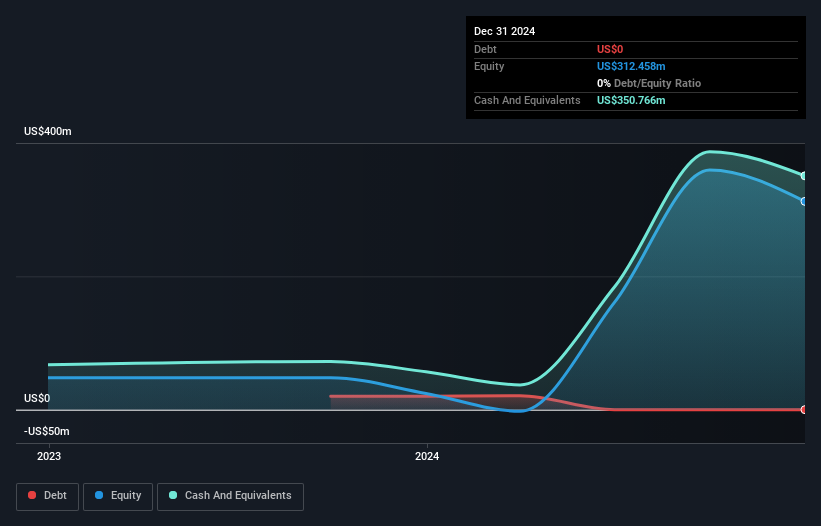Click the 2024 x-axis label
This screenshot has height=526, width=821.
pyautogui.click(x=427, y=456)
